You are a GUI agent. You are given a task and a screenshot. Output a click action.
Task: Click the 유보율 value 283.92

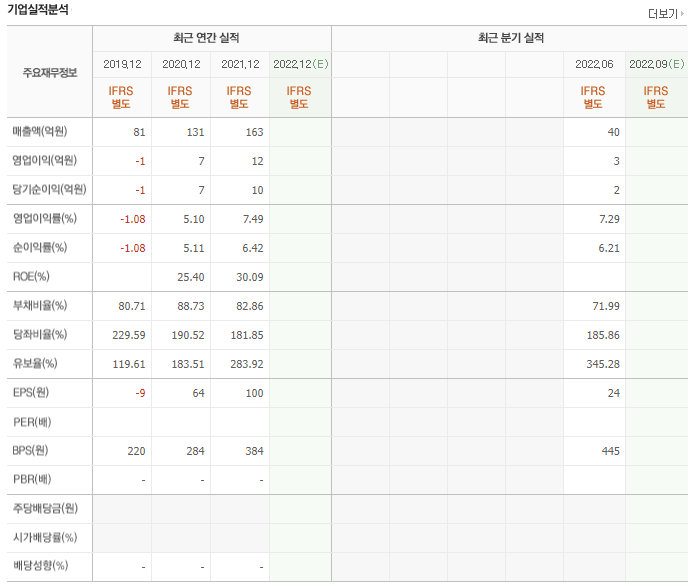(247, 364)
